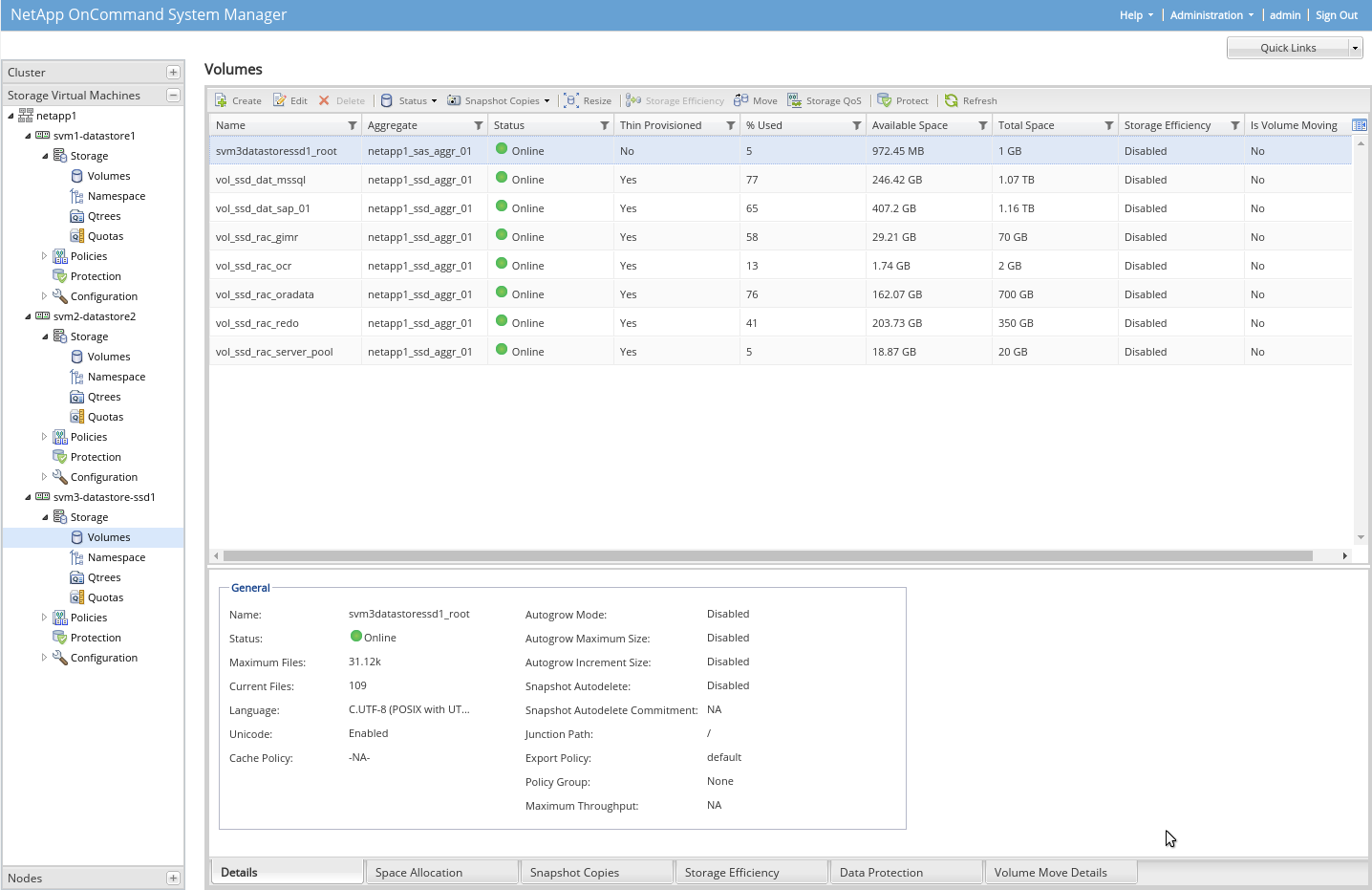The width and height of the screenshot is (1372, 890).
Task: Collapse the svm3-datastore-ssd1 tree node
Action: [28, 497]
